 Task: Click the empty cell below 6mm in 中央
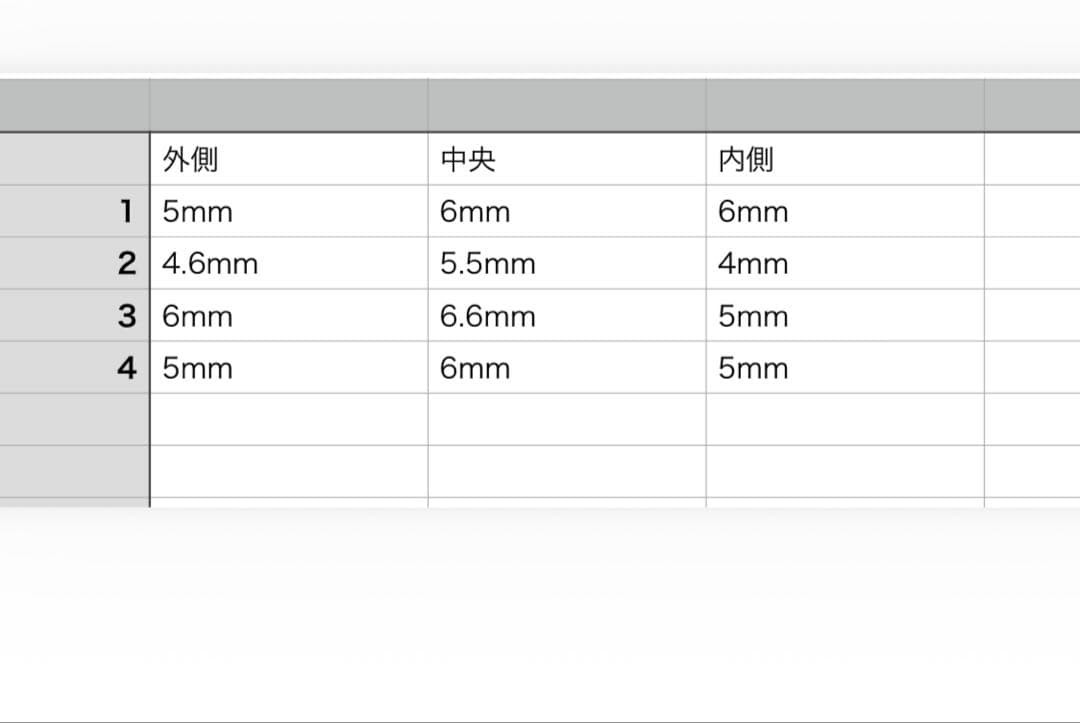pos(565,420)
